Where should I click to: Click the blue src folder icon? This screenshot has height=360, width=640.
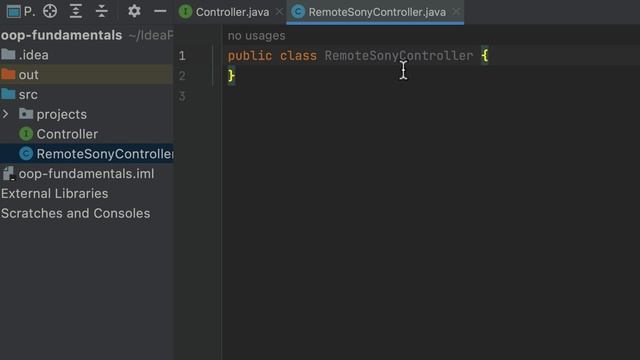[8, 94]
